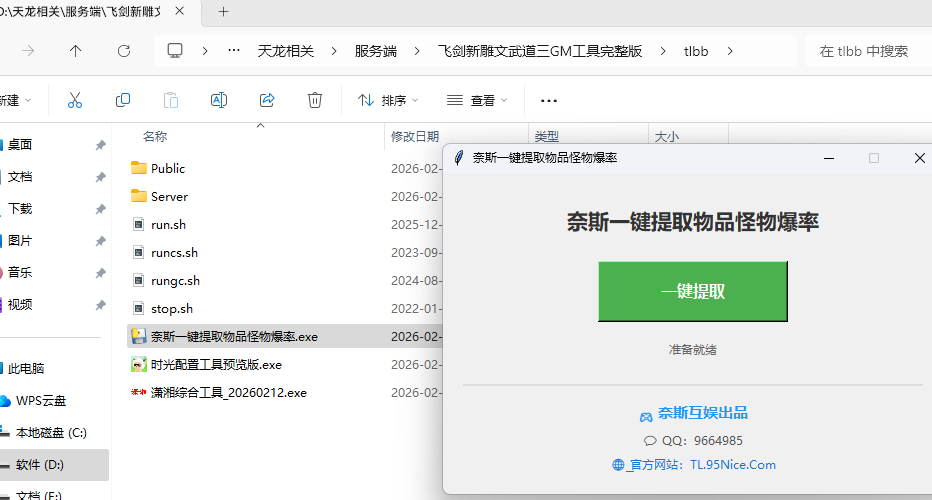Click the Server folder icon

138,196
